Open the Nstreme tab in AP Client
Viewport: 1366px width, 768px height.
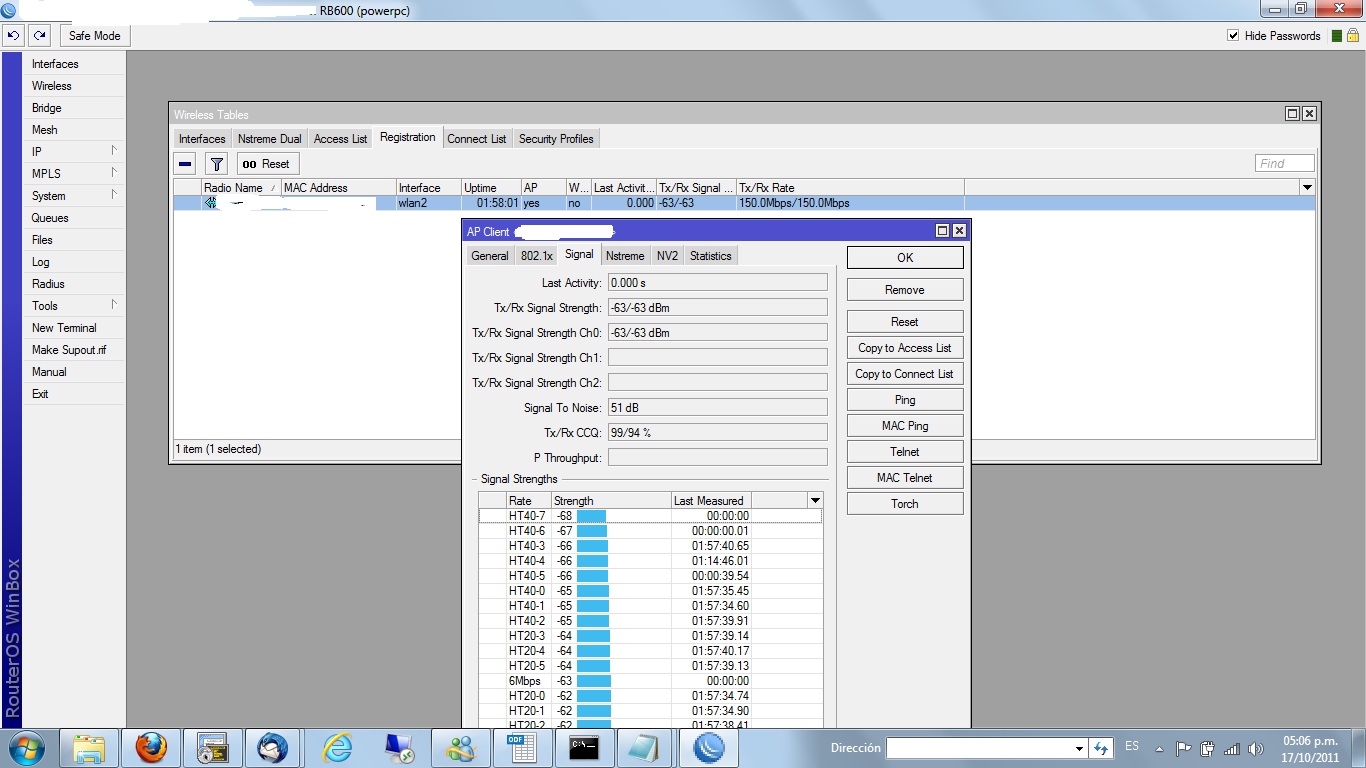[x=625, y=256]
